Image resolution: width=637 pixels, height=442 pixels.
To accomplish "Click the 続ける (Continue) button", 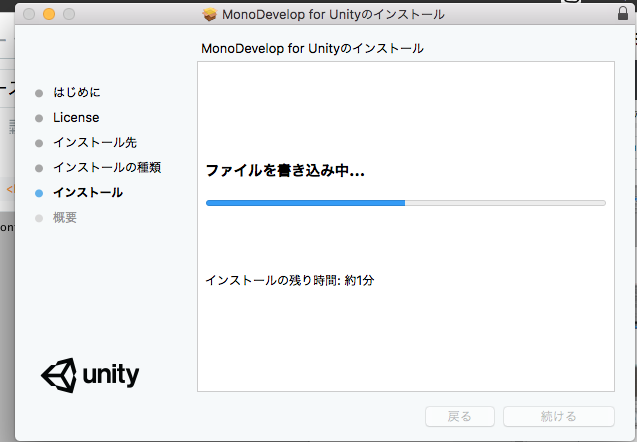I will pyautogui.click(x=559, y=416).
